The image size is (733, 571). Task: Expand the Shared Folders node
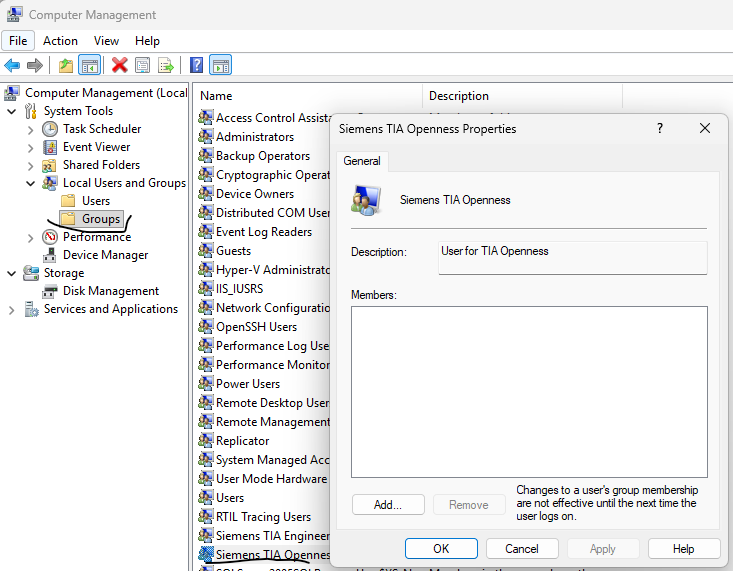coord(30,166)
